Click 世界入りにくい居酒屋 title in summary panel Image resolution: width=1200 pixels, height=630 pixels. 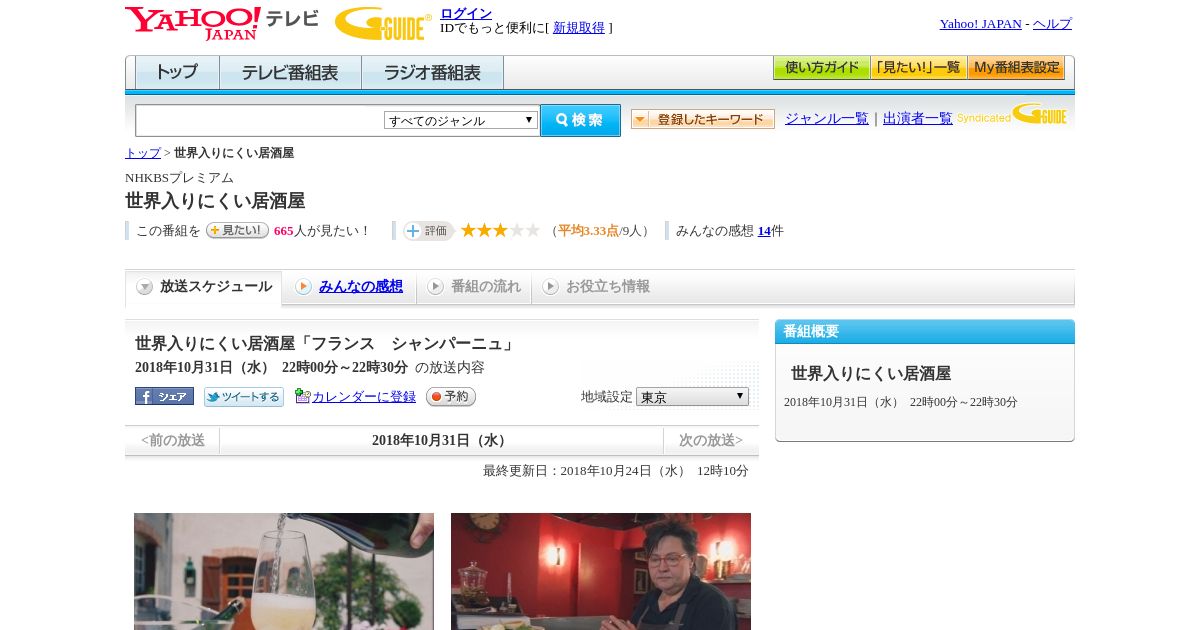pyautogui.click(x=871, y=373)
